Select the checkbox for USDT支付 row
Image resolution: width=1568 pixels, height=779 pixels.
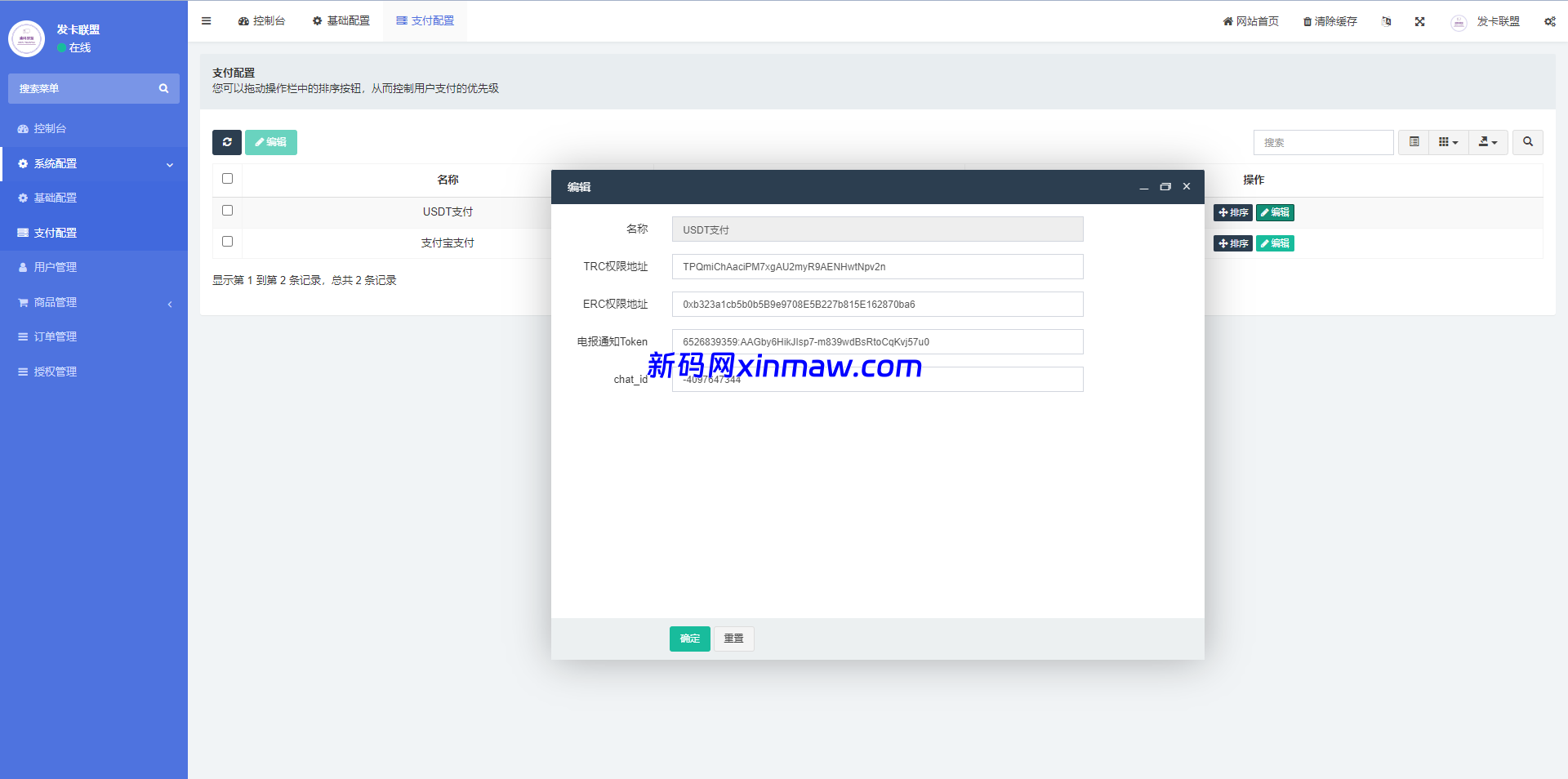point(228,211)
